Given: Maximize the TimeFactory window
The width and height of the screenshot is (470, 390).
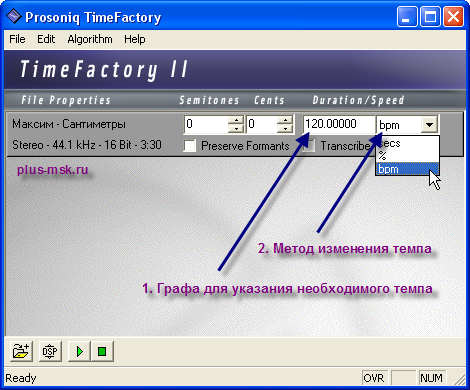Looking at the screenshot, I should 430,16.
